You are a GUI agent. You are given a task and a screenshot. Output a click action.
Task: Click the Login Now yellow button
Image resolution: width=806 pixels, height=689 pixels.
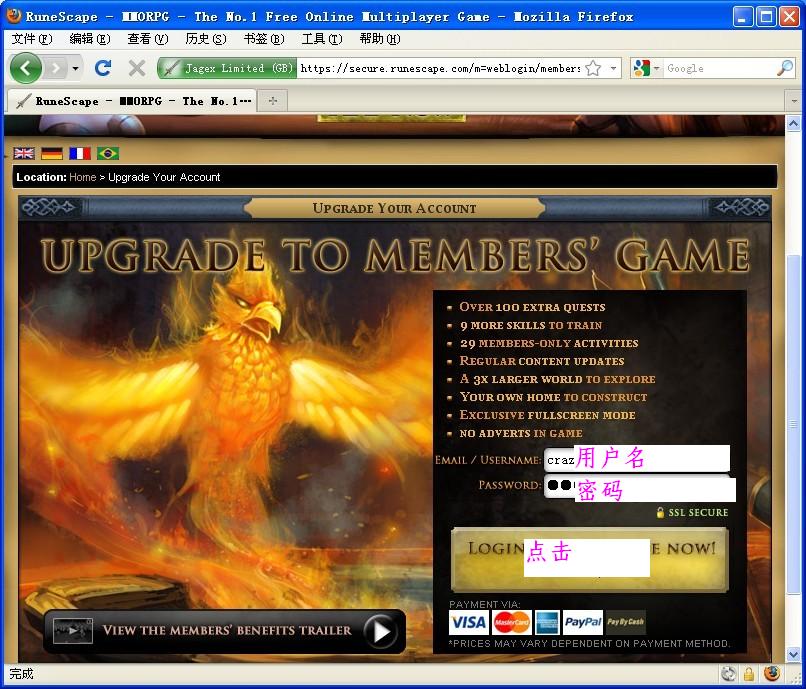[590, 559]
